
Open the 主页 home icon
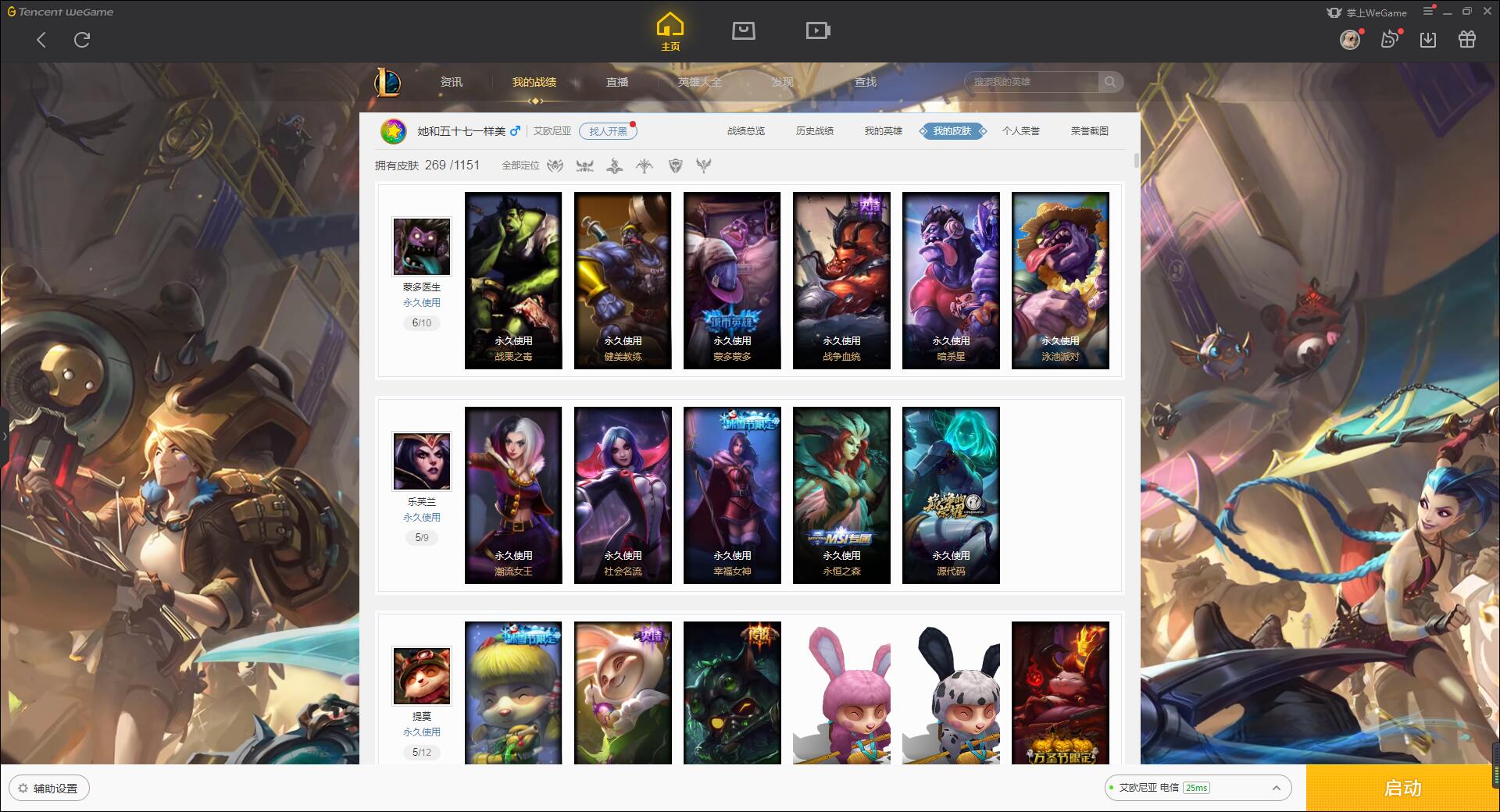[670, 32]
